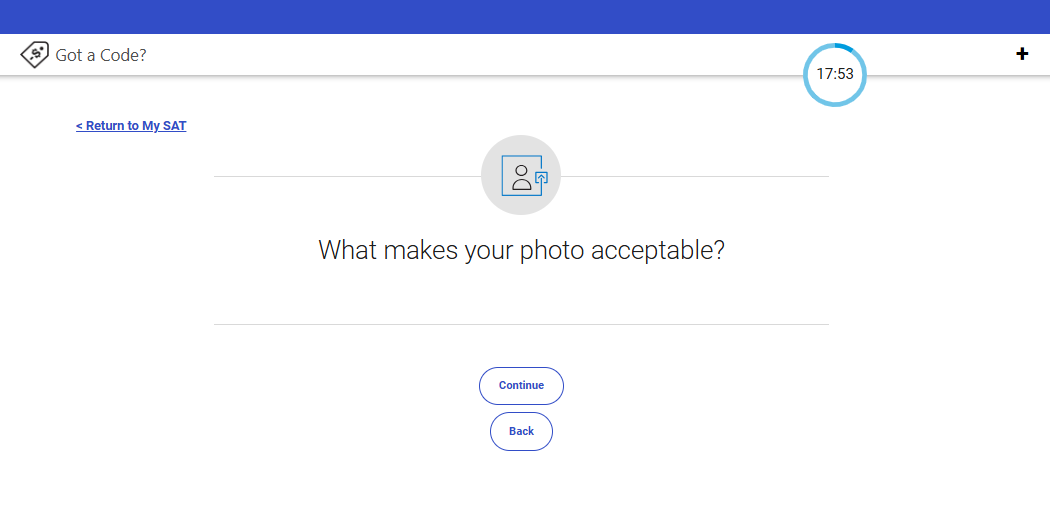The image size is (1050, 511).
Task: Click the photo upload icon in gray circle
Action: tap(522, 176)
